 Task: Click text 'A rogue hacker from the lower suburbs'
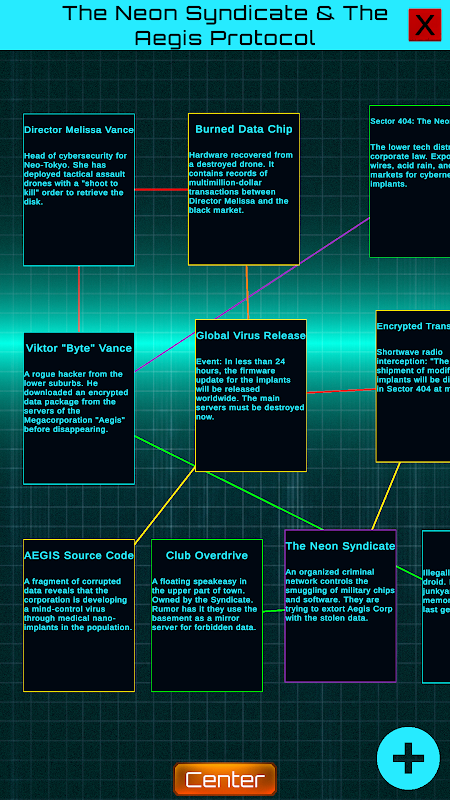[x=73, y=379]
